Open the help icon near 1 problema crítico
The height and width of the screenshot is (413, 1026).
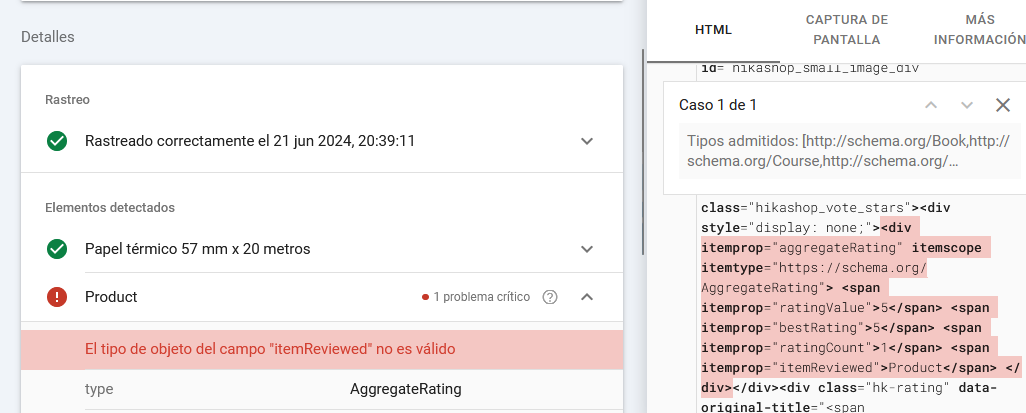[x=549, y=297]
